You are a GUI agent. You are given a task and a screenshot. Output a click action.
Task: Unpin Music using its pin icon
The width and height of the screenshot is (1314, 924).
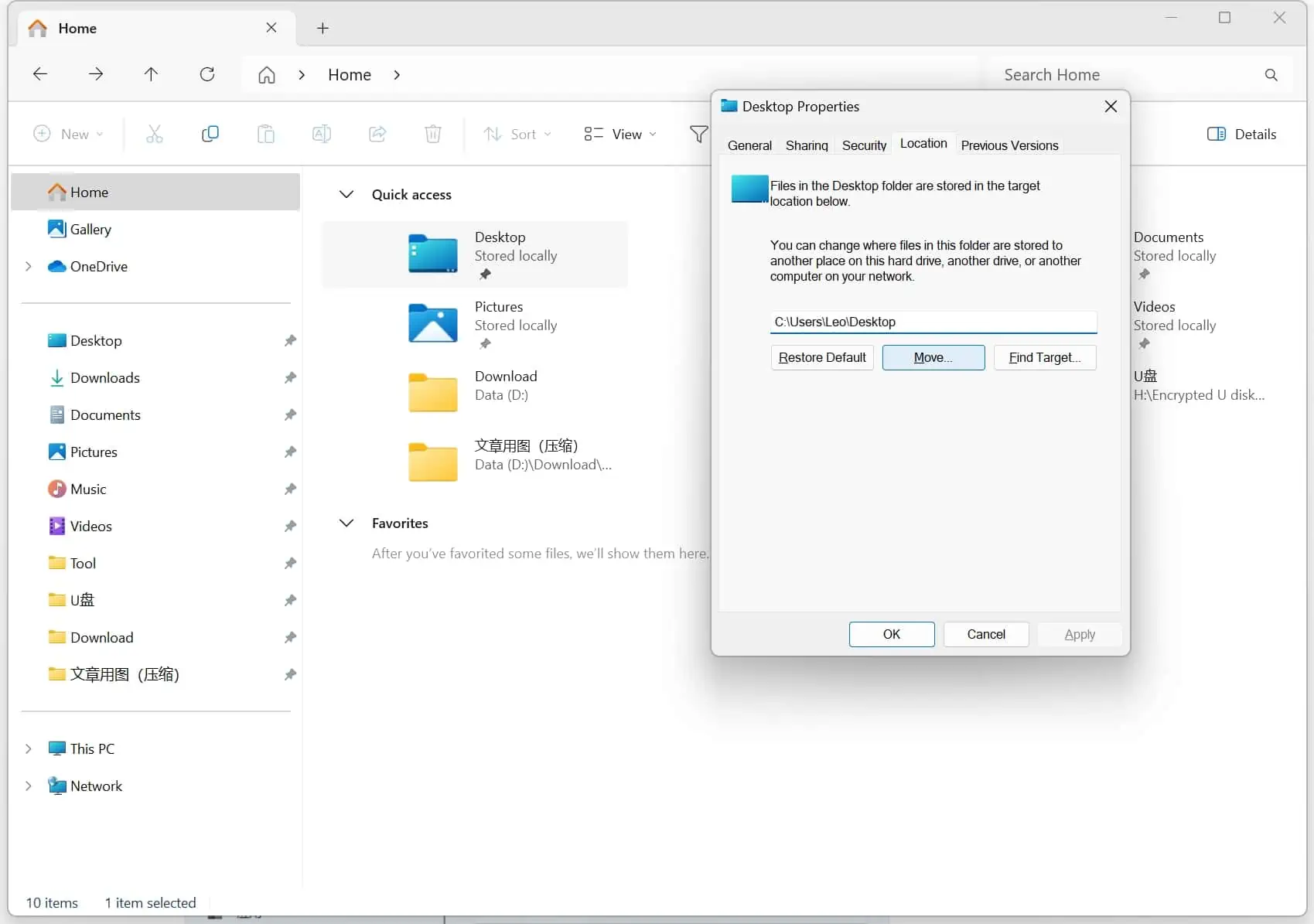pyautogui.click(x=290, y=489)
